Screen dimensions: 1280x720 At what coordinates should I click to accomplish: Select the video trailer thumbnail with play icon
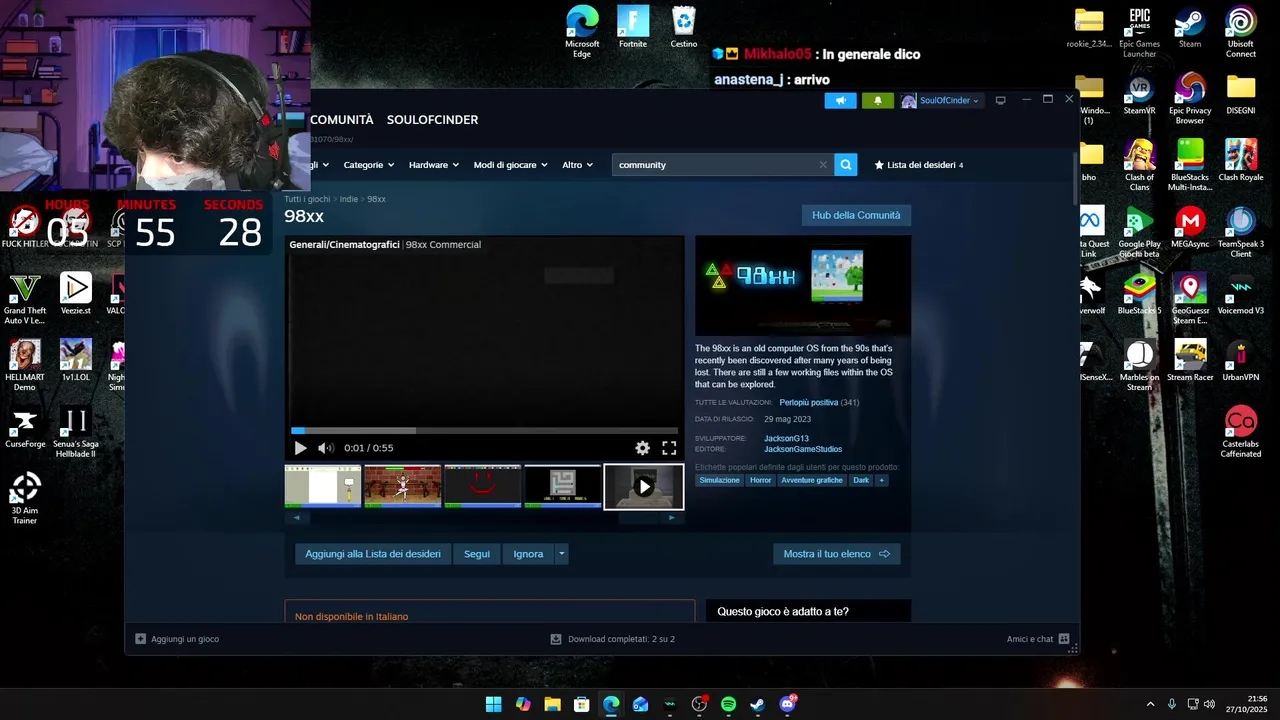[644, 486]
